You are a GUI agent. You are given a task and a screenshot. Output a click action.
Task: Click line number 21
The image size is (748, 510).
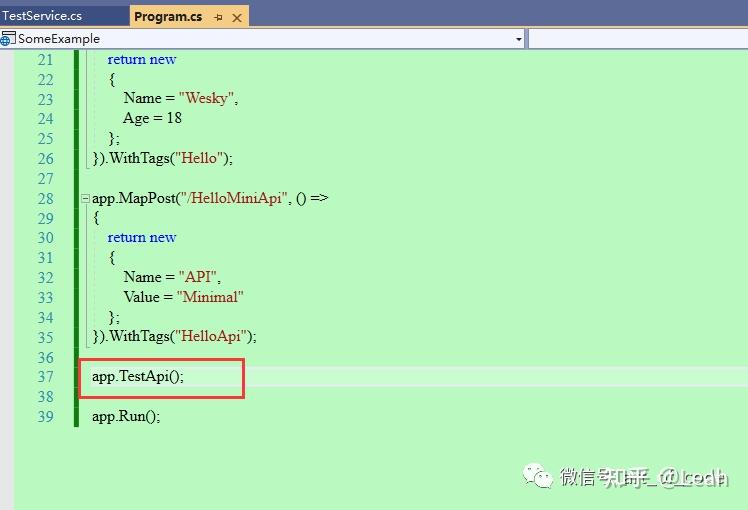pyautogui.click(x=45, y=60)
